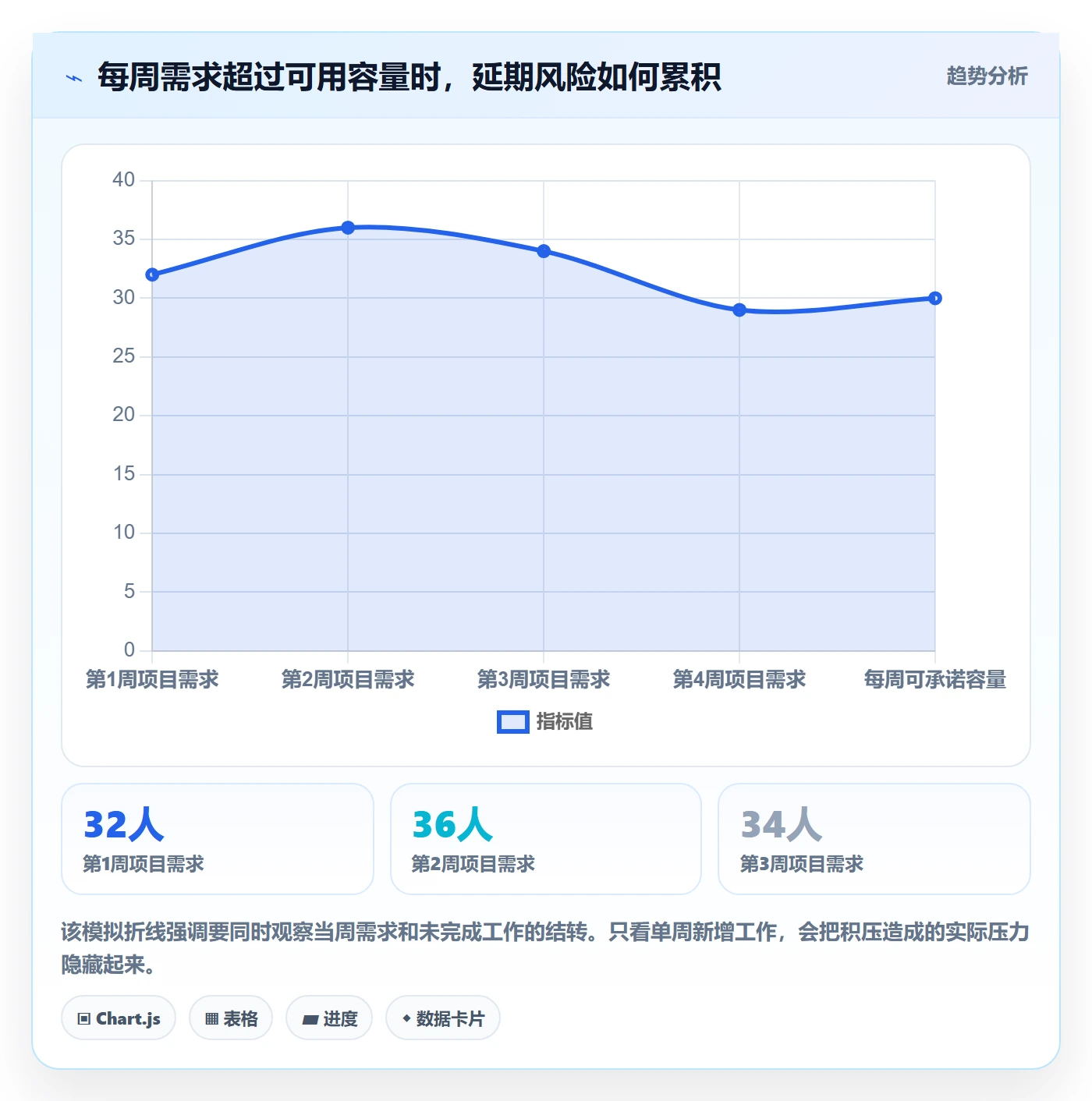The width and height of the screenshot is (1092, 1101).
Task: Click the 第3周项目需求 caption under 34人
Action: [x=802, y=864]
